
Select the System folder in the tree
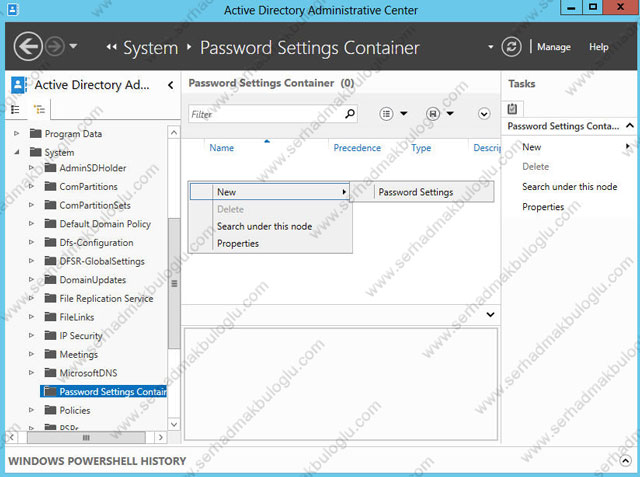52,152
